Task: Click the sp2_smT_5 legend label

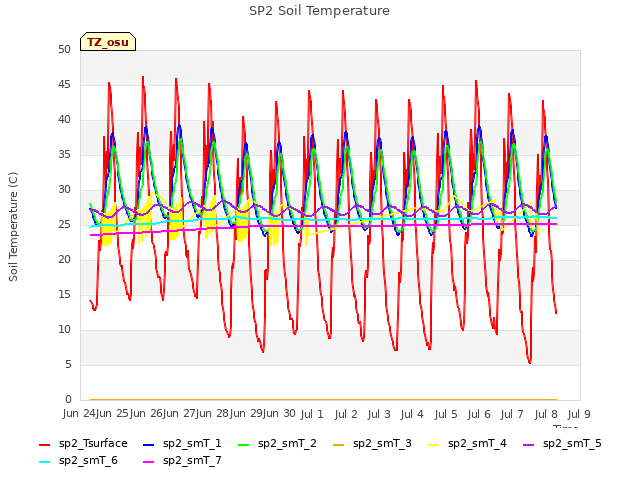Action: tap(572, 444)
